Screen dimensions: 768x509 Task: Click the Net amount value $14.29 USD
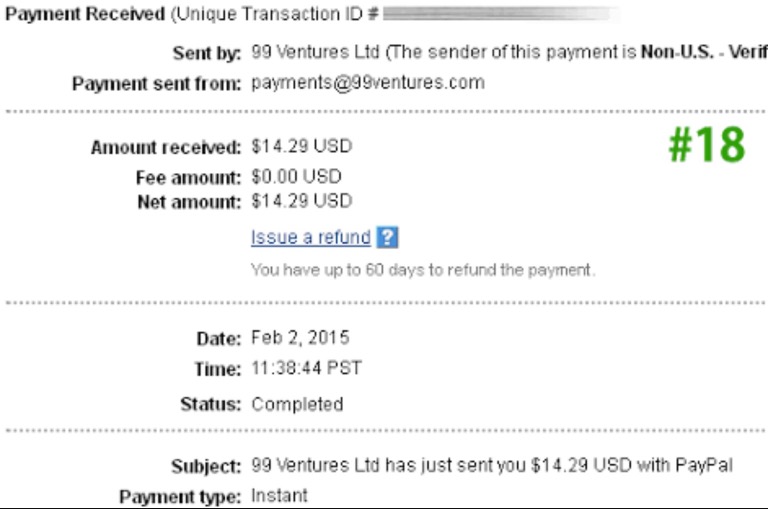click(301, 201)
